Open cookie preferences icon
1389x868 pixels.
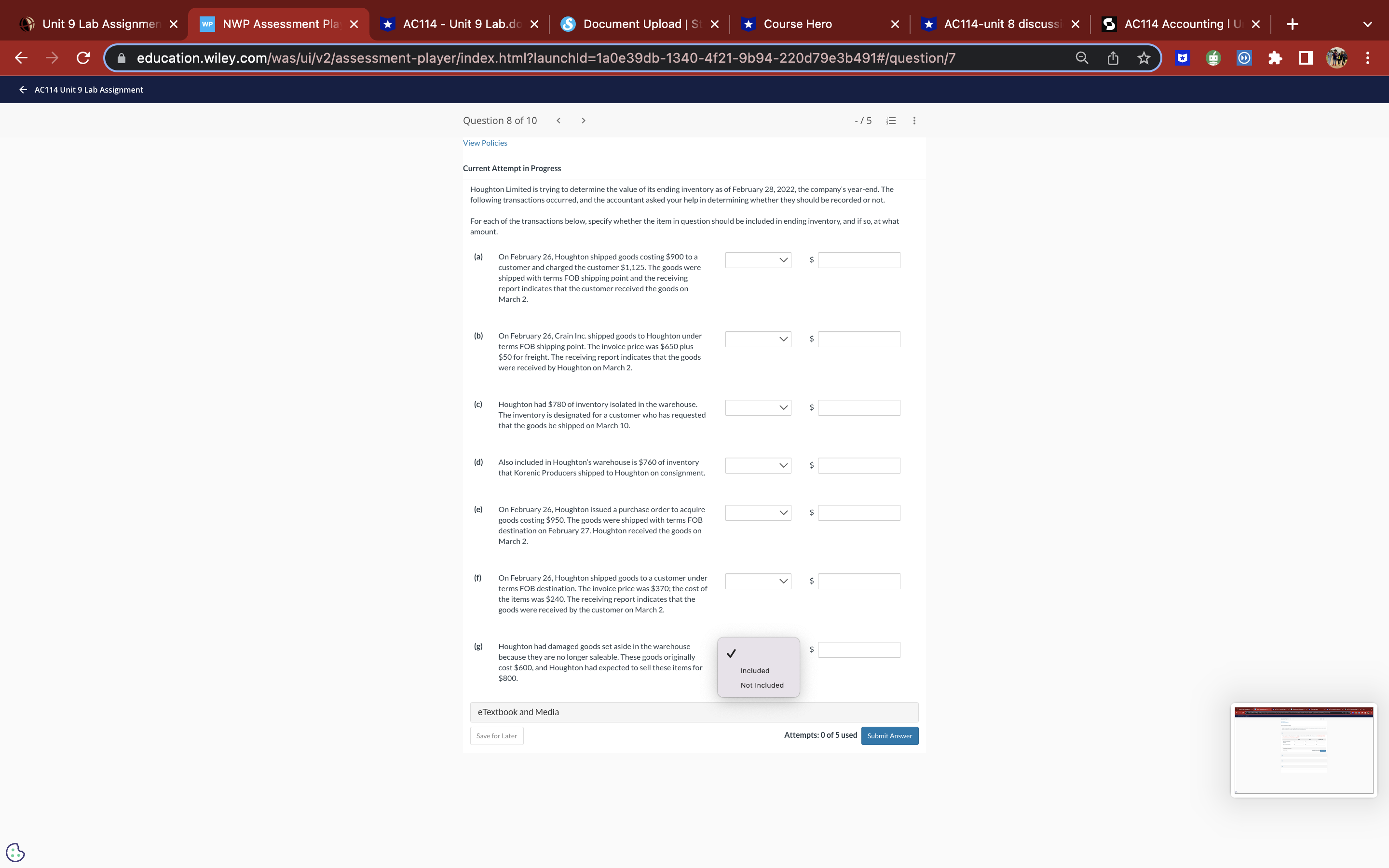[x=15, y=852]
